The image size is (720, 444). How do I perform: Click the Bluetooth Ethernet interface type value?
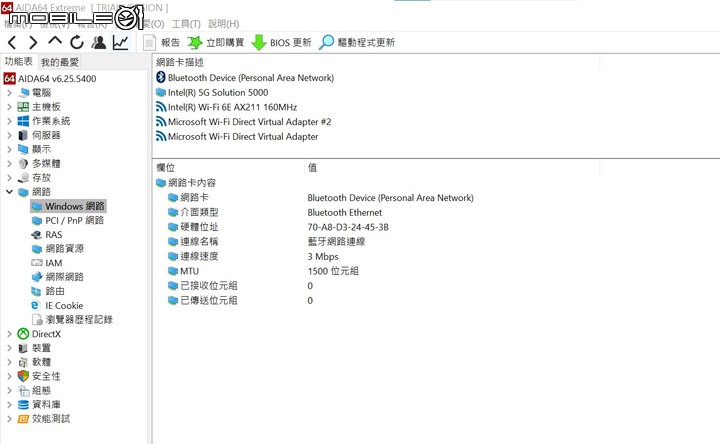pyautogui.click(x=344, y=212)
